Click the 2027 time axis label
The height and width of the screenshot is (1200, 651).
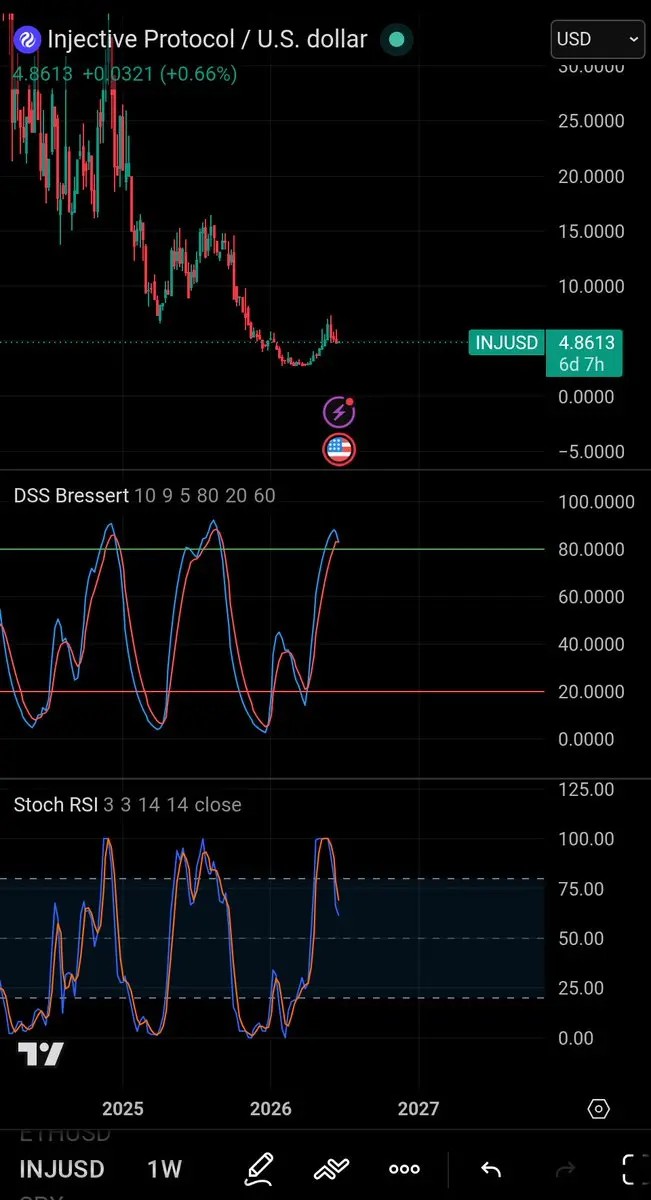[418, 1109]
